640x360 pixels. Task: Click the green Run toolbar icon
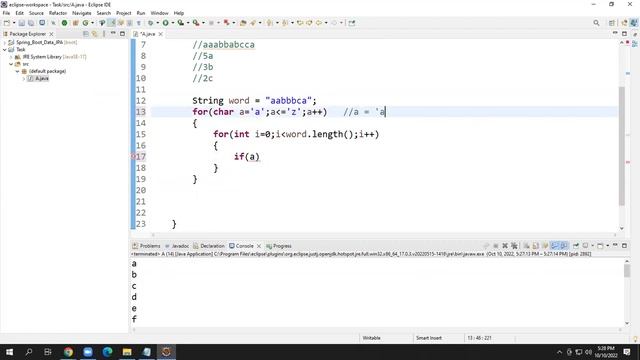(x=165, y=23)
